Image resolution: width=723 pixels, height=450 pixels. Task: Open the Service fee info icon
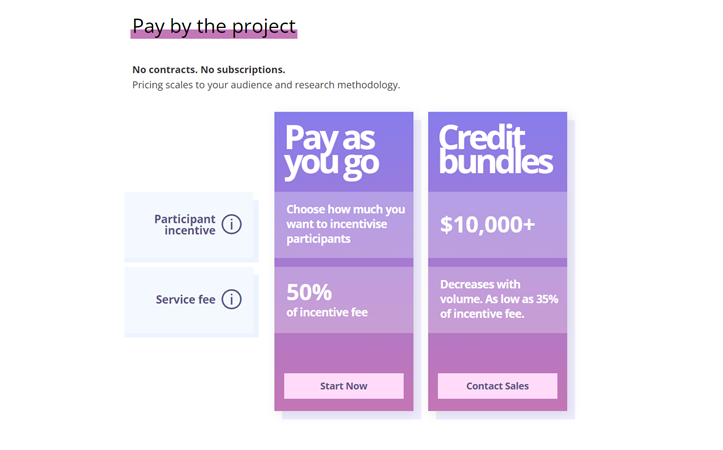(231, 299)
